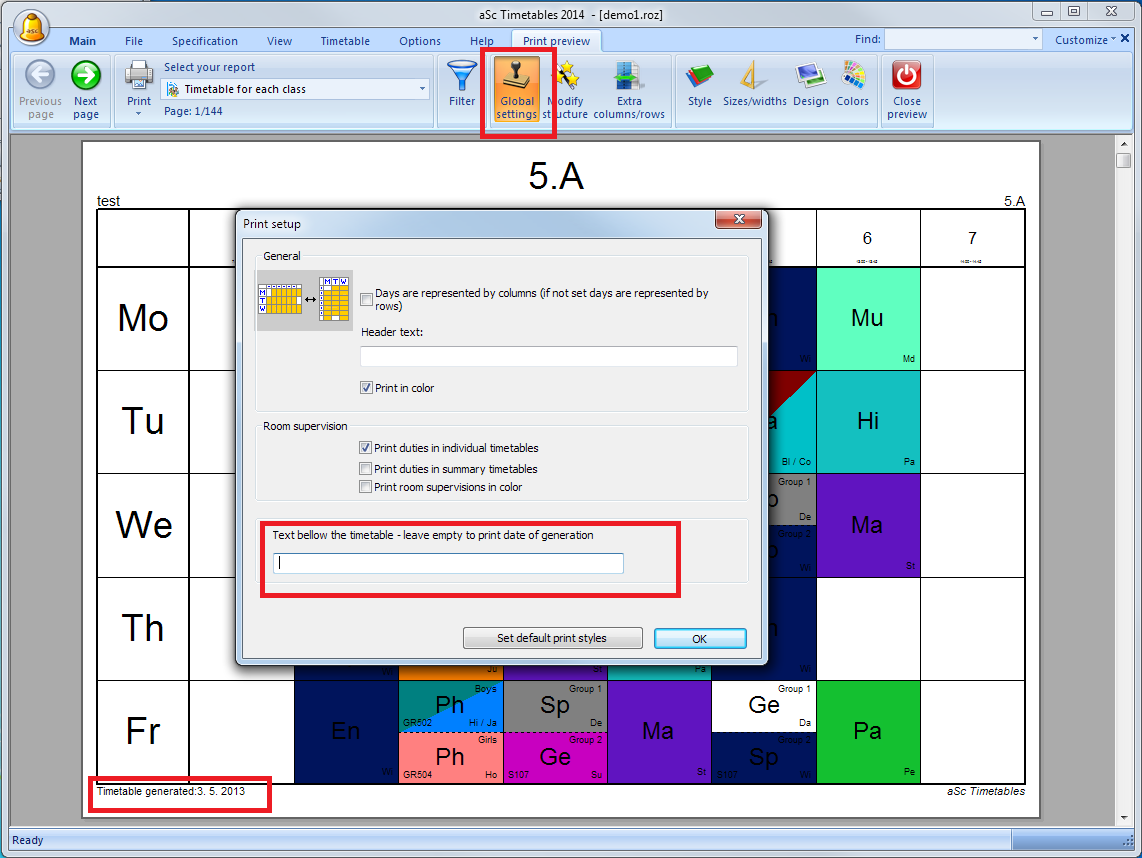Enable days represented by columns checkbox
The width and height of the screenshot is (1142, 858).
tap(367, 299)
